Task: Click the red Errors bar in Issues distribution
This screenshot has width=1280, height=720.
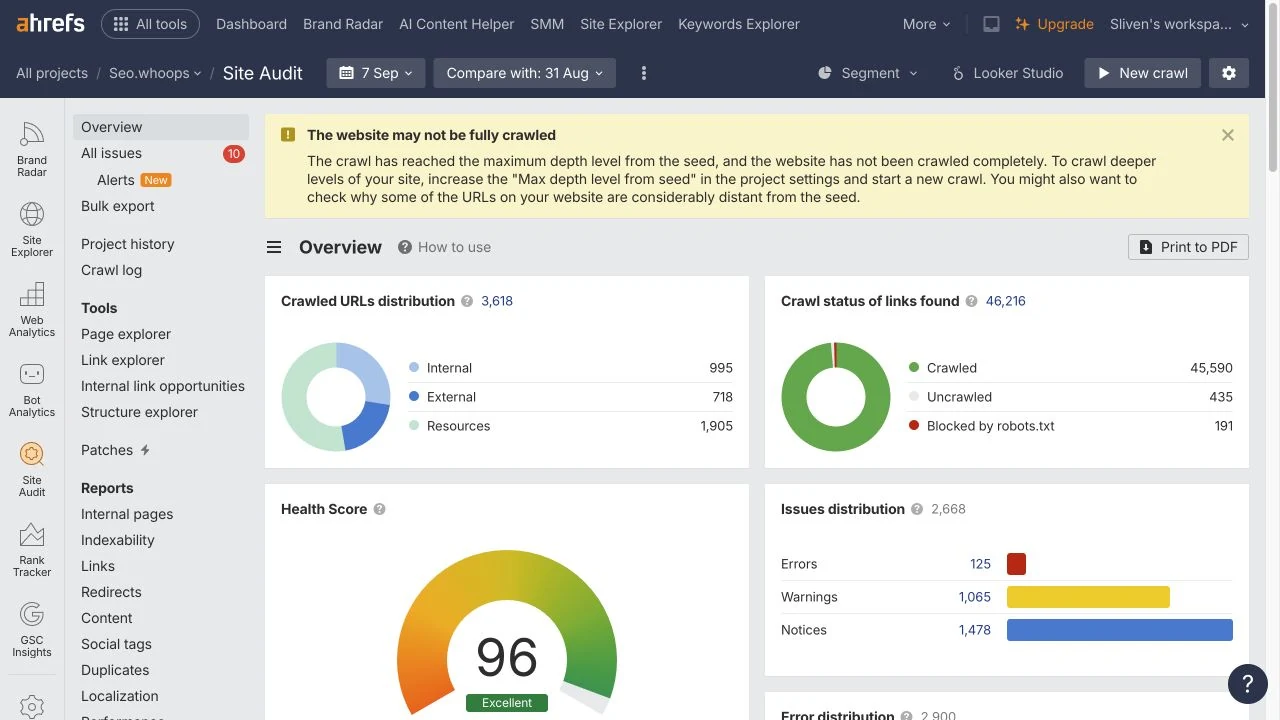Action: 1016,564
